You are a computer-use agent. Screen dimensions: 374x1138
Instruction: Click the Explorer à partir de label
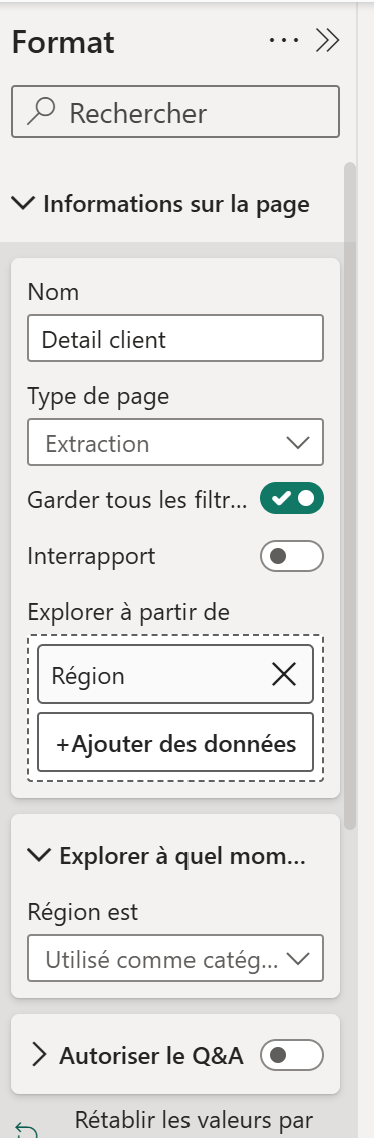tap(129, 612)
